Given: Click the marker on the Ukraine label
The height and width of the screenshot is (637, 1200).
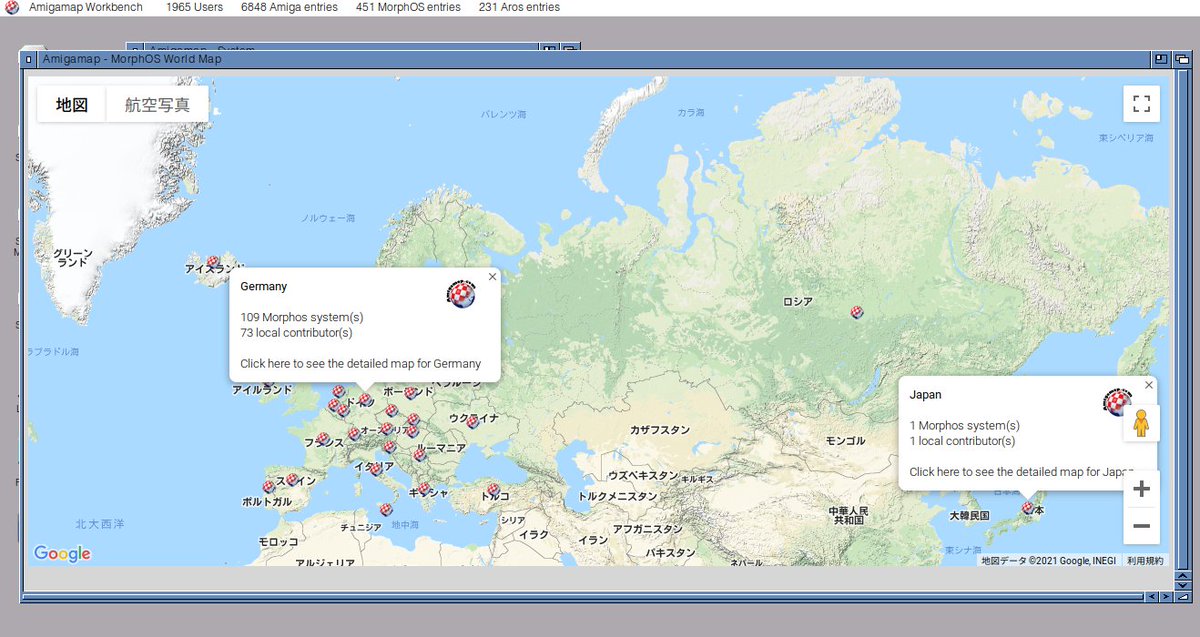Looking at the screenshot, I should [x=472, y=421].
